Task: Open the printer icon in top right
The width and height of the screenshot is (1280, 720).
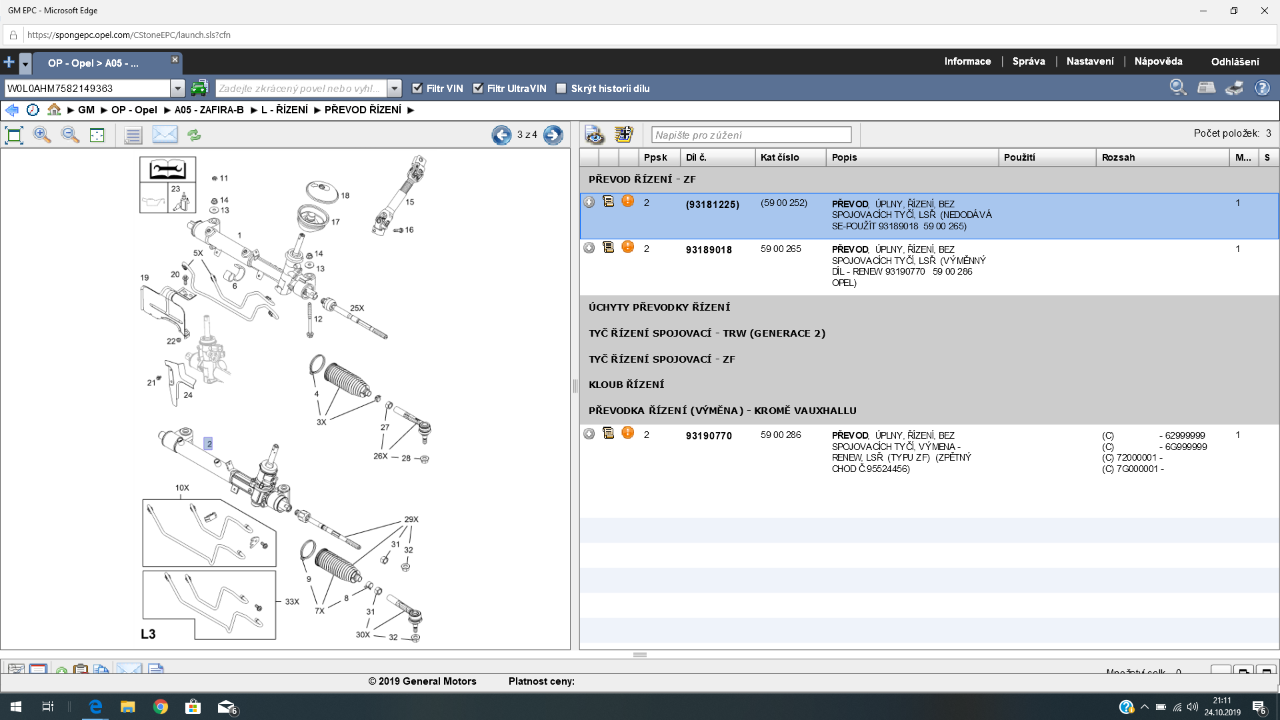Action: (1235, 88)
